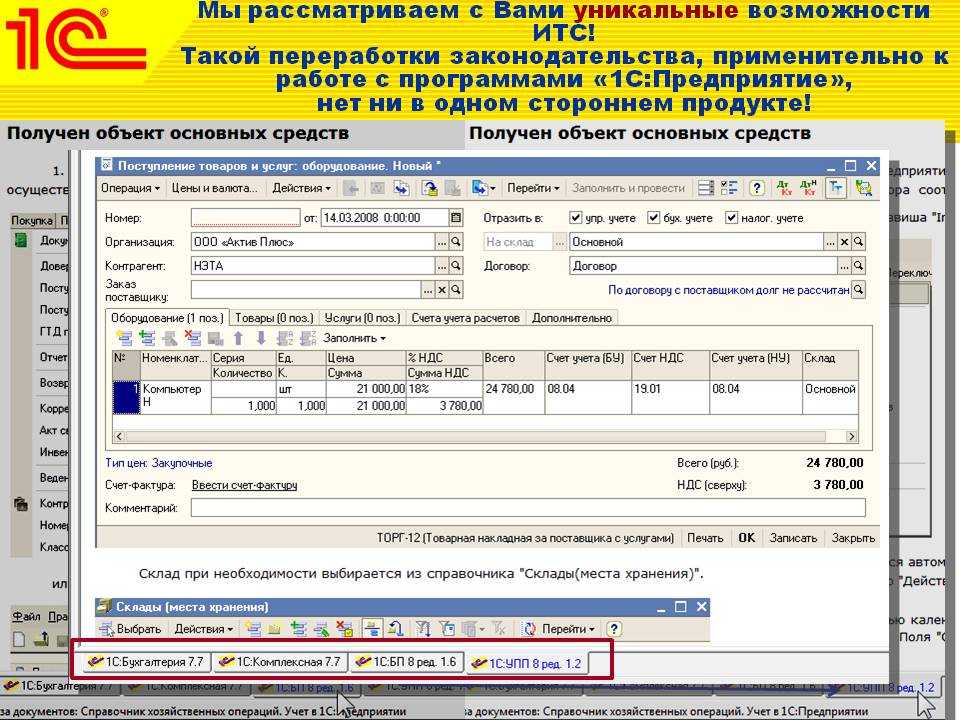
Task: Toggle the налог. учете checkbox
Action: pyautogui.click(x=731, y=217)
